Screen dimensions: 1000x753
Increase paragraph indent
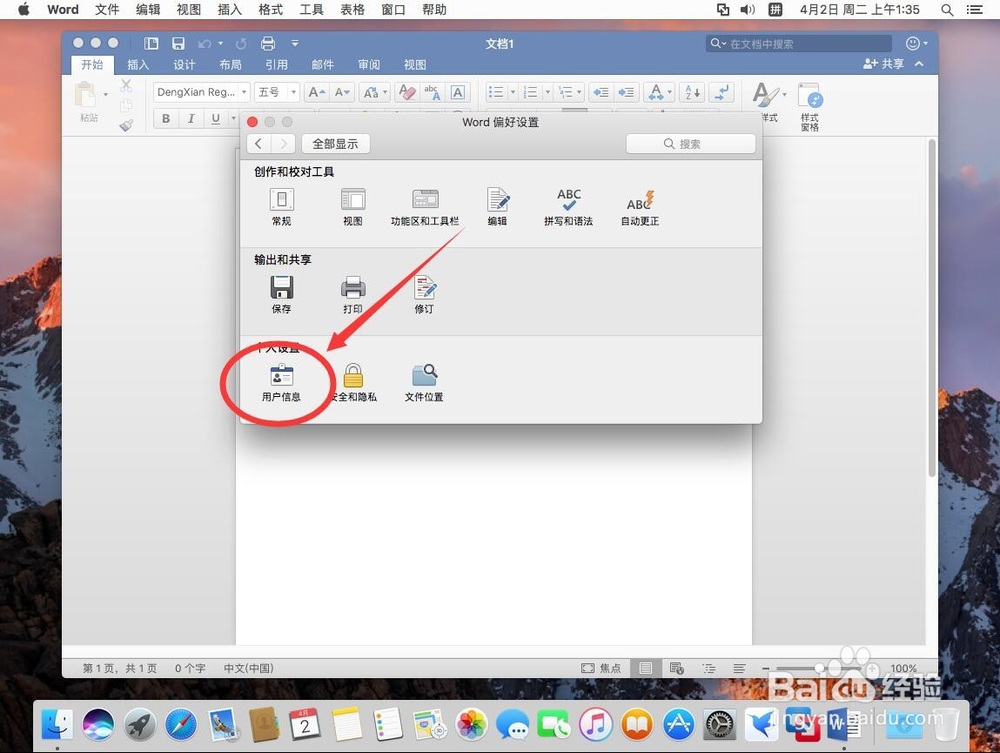pos(626,92)
